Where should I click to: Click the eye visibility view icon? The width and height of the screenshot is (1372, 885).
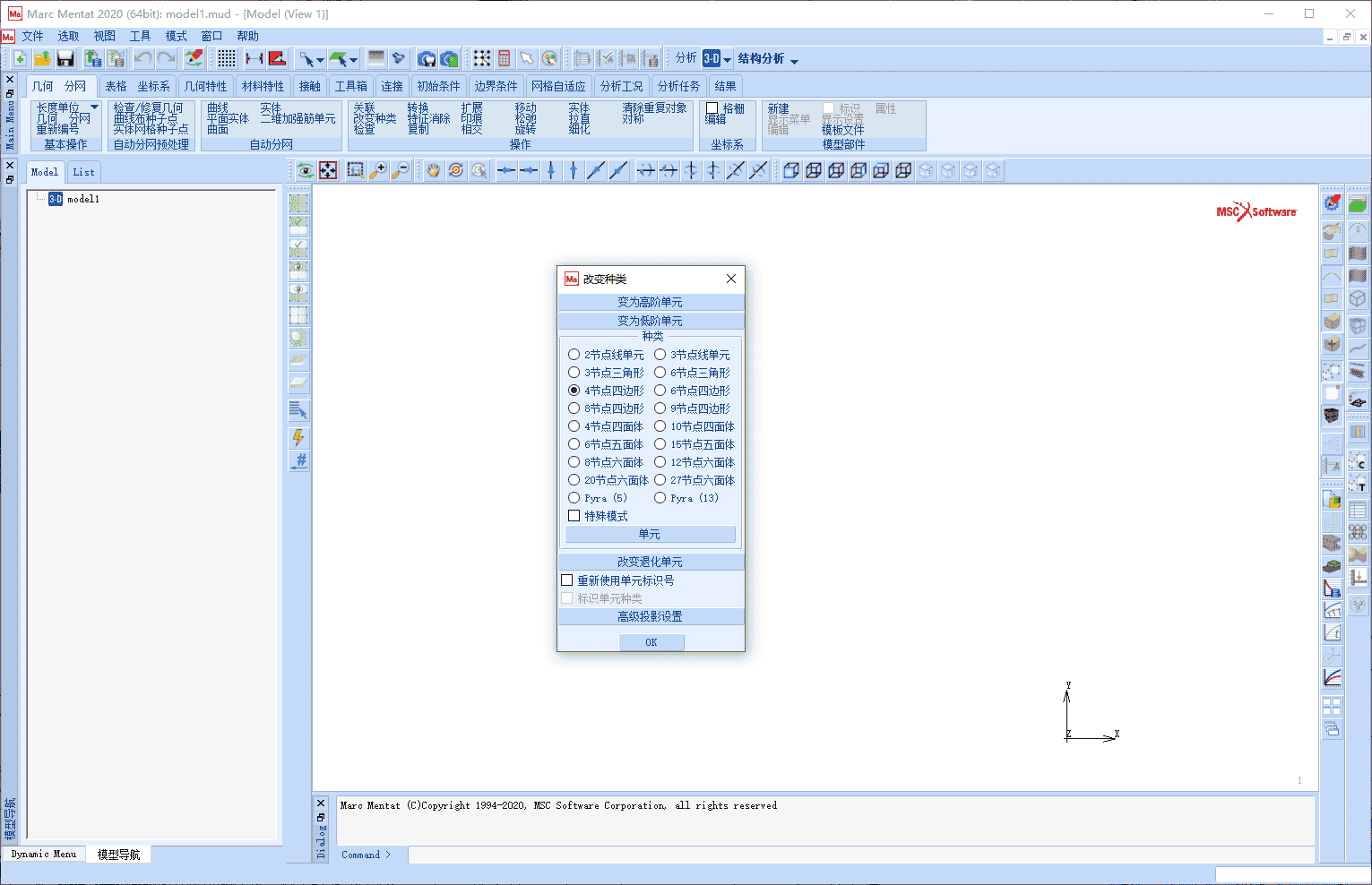coord(306,170)
